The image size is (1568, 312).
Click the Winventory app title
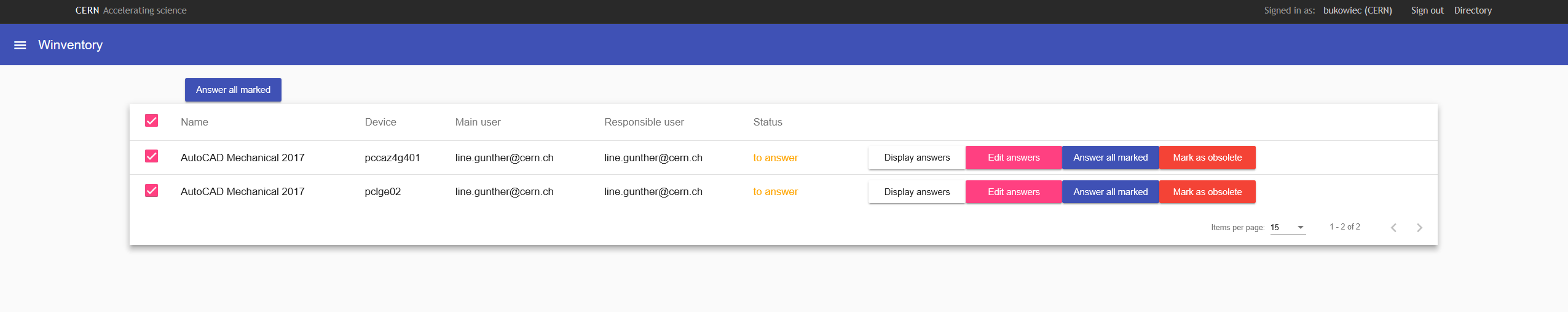click(70, 45)
